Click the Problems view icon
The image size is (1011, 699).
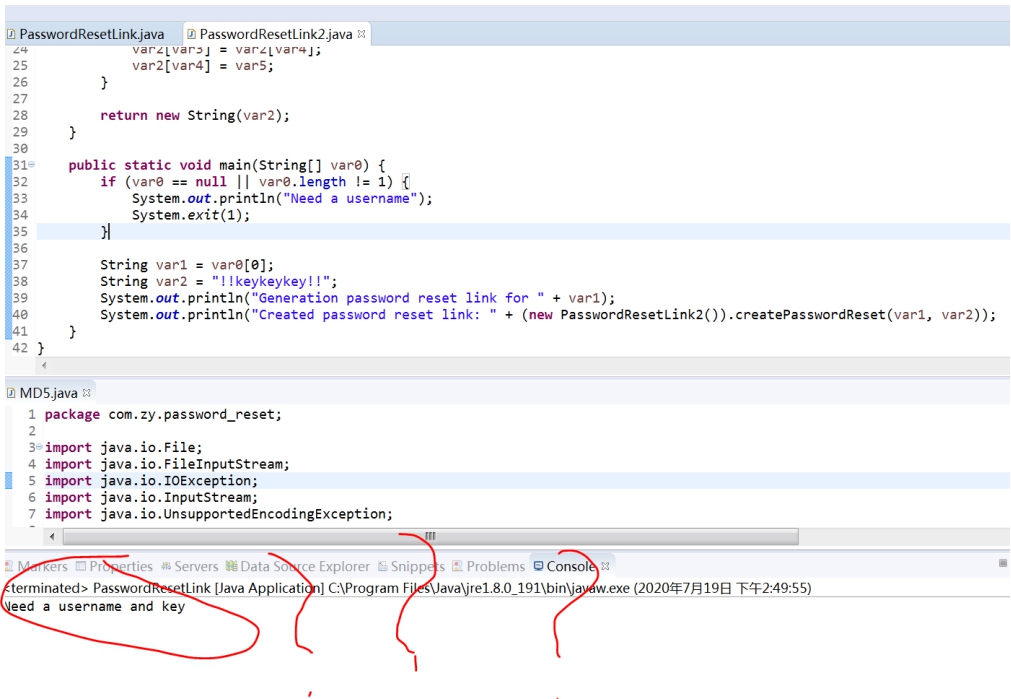(x=457, y=566)
